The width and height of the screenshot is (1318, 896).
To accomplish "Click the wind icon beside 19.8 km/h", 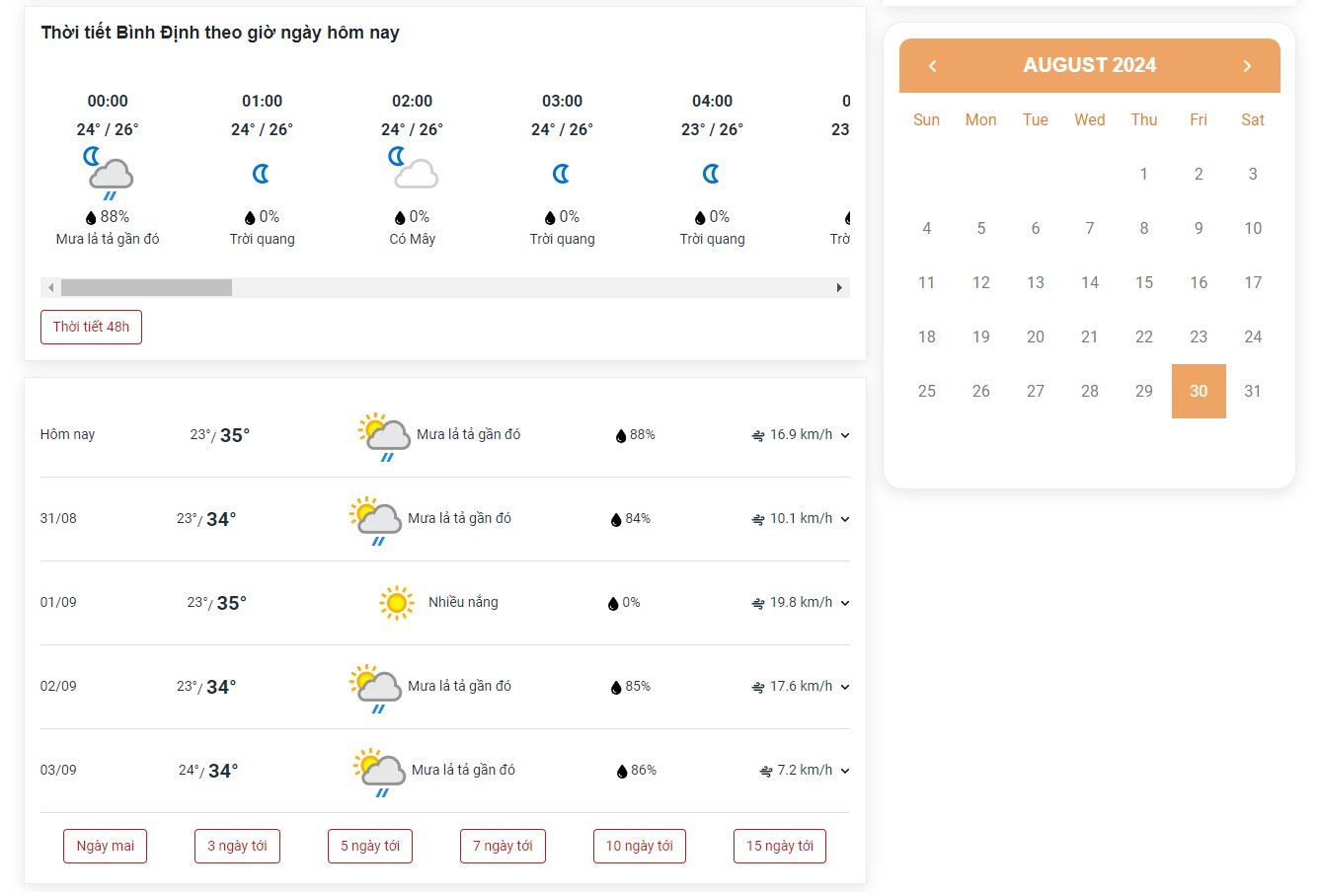I will pos(758,603).
